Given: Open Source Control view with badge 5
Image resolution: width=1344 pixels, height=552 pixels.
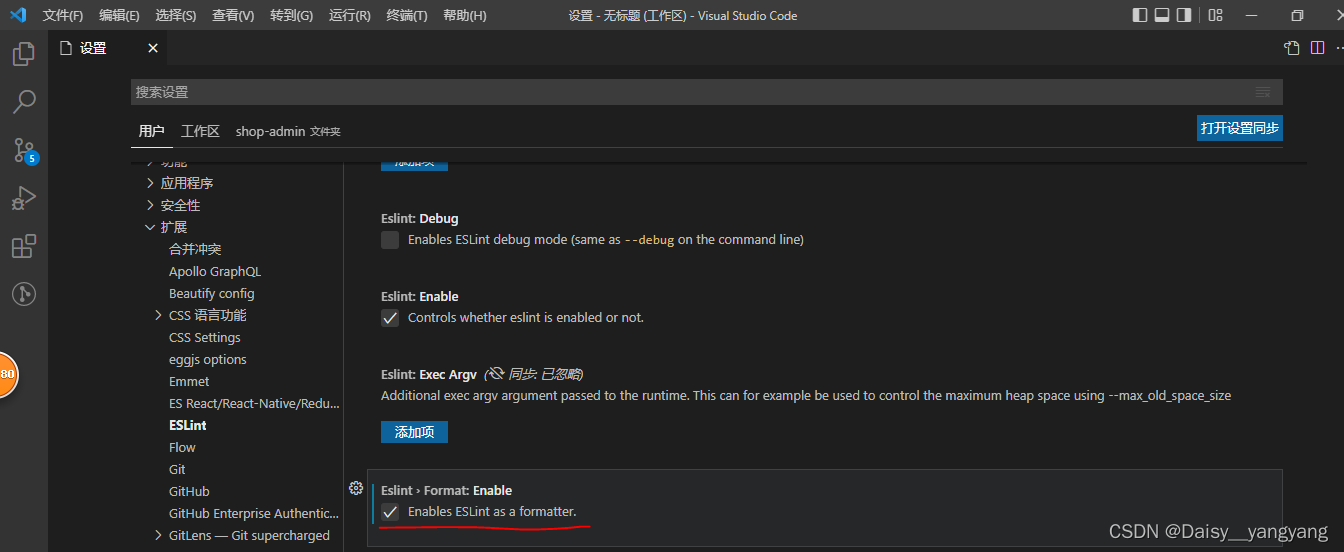Looking at the screenshot, I should tap(24, 150).
